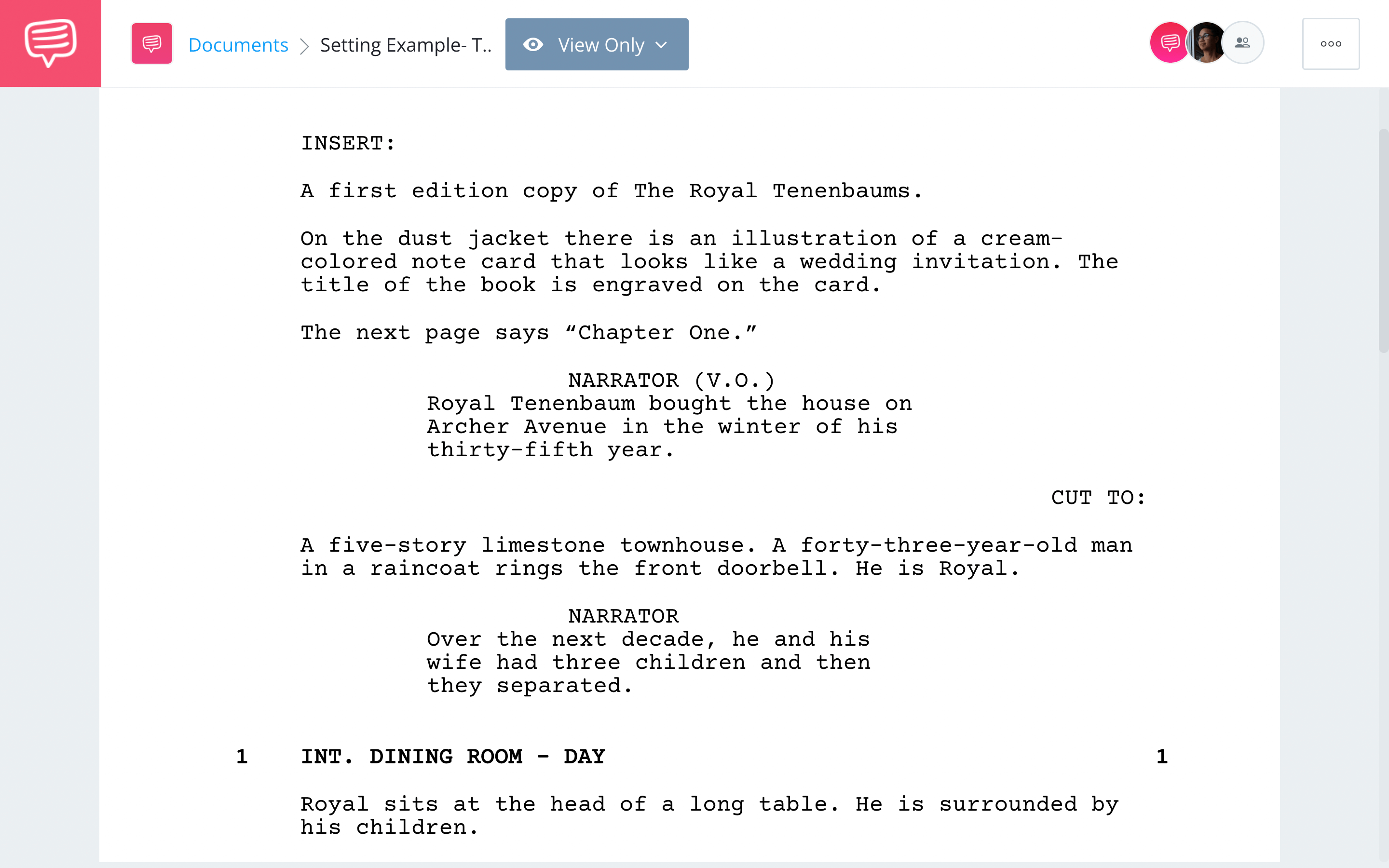This screenshot has width=1389, height=868.
Task: Click the Setting Example- T... file name
Action: pos(404,43)
